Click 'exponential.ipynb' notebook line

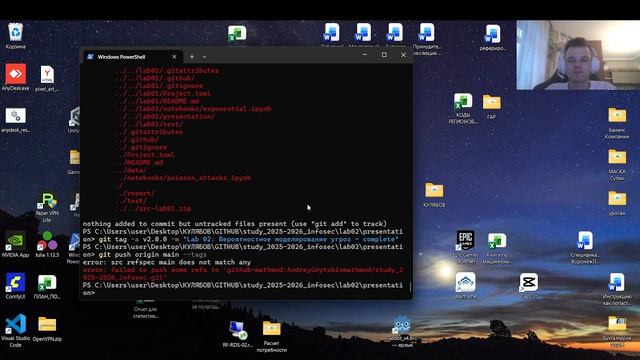click(194, 109)
